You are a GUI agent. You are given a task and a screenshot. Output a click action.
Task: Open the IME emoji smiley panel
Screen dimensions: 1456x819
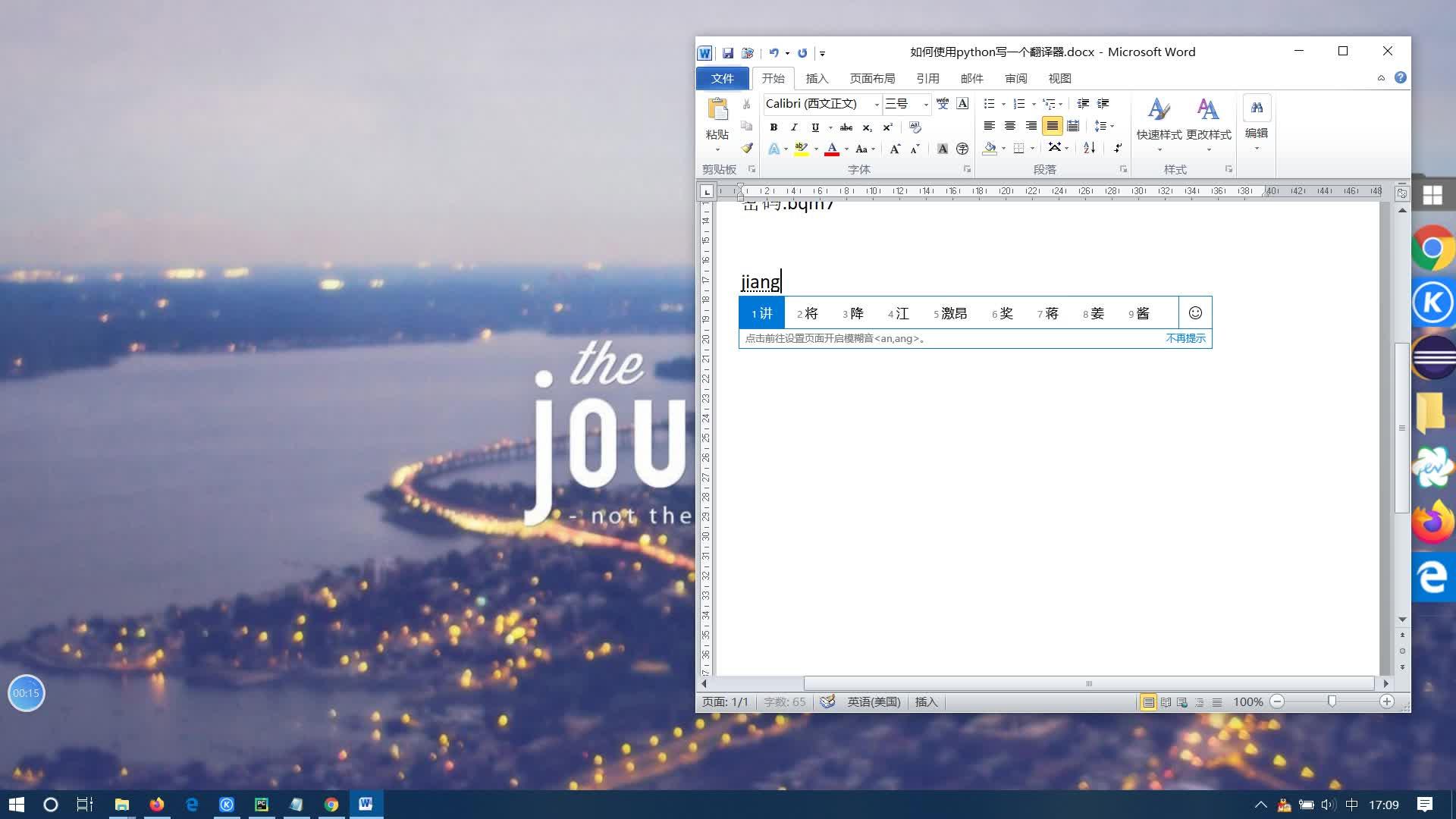(x=1195, y=312)
